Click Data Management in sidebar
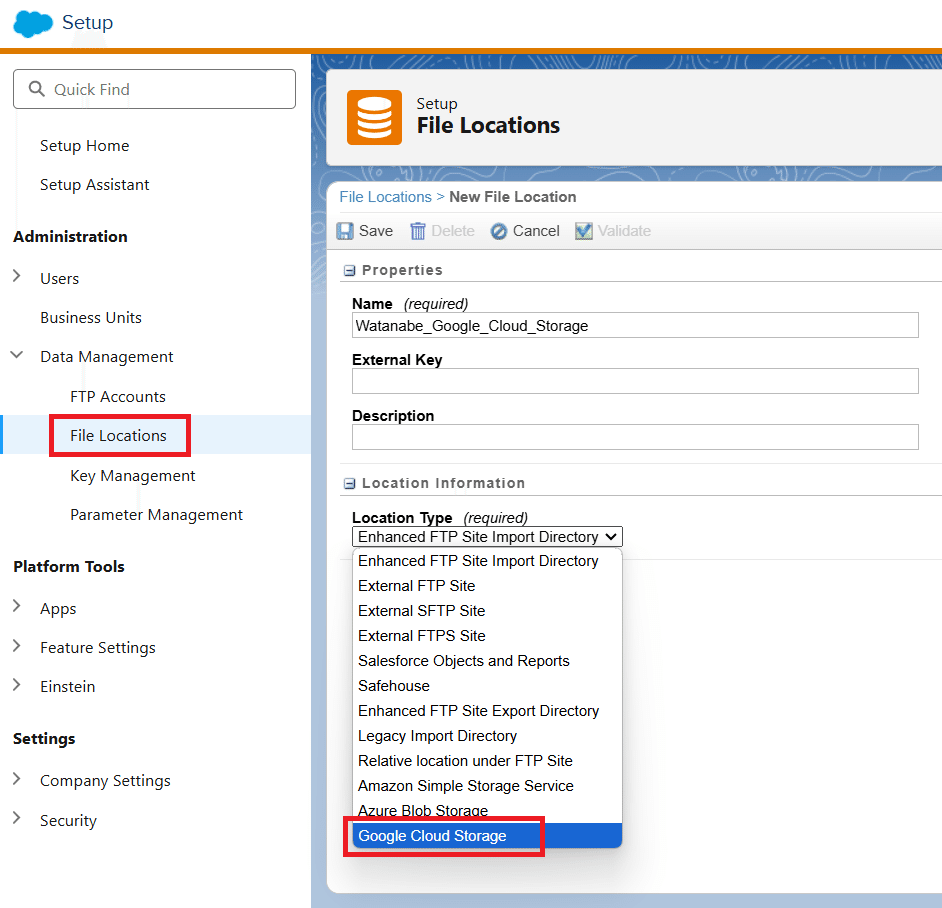942x908 pixels. [106, 357]
